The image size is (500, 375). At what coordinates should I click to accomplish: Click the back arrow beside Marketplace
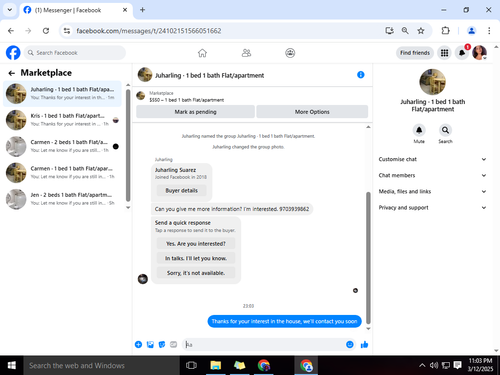(x=12, y=73)
